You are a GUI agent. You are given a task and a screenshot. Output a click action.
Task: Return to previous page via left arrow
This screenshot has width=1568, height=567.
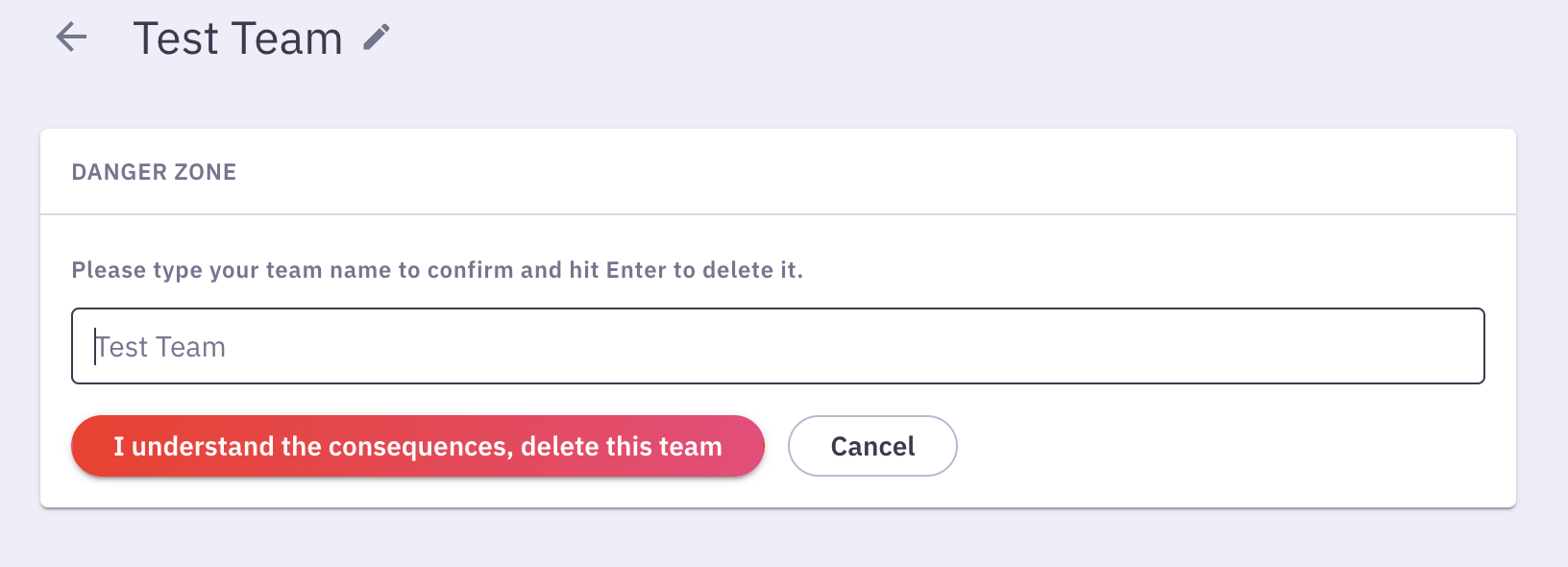tap(71, 37)
